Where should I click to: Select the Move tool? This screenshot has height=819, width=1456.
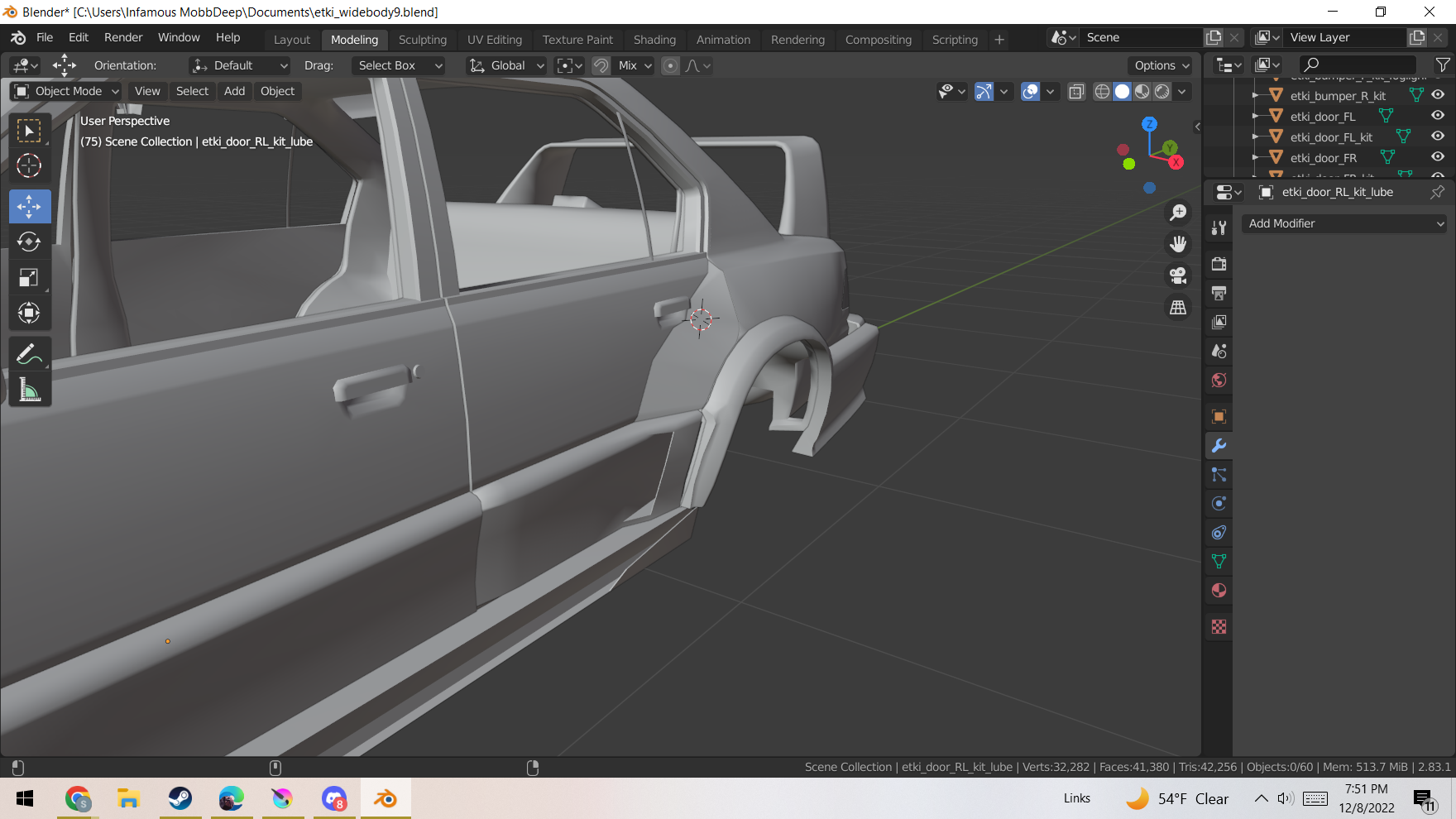click(29, 206)
